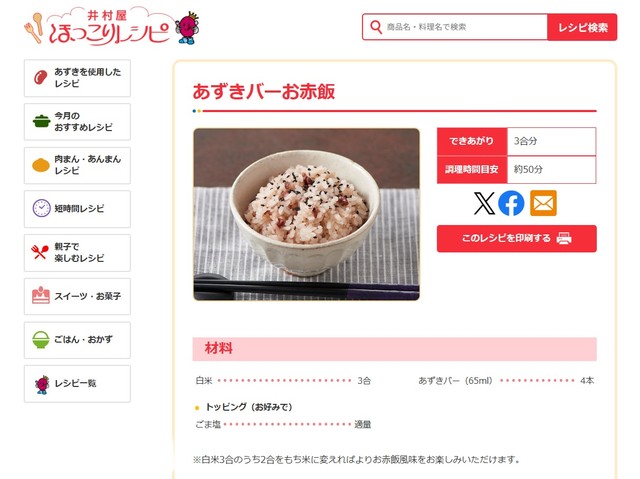Image resolution: width=640 pixels, height=479 pixels.
Task: Open レシピ一覧 from the sidebar
Action: coord(78,384)
